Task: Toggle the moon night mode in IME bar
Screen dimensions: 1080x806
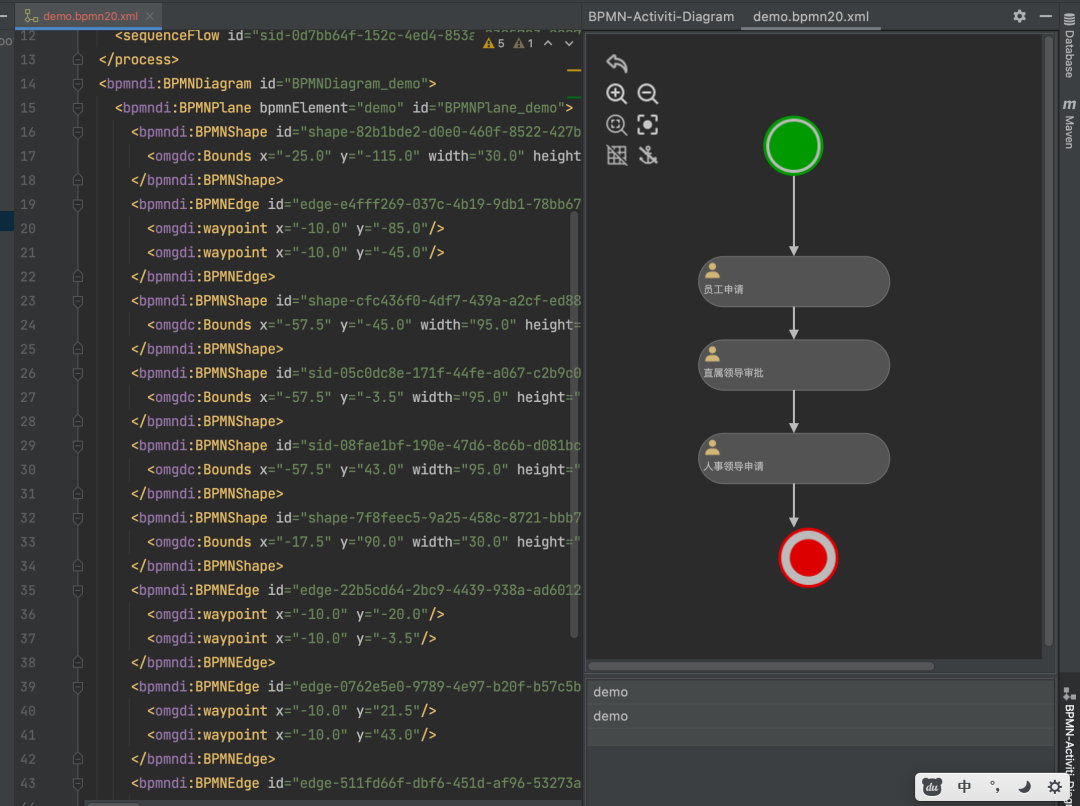Action: pyautogui.click(x=1024, y=787)
